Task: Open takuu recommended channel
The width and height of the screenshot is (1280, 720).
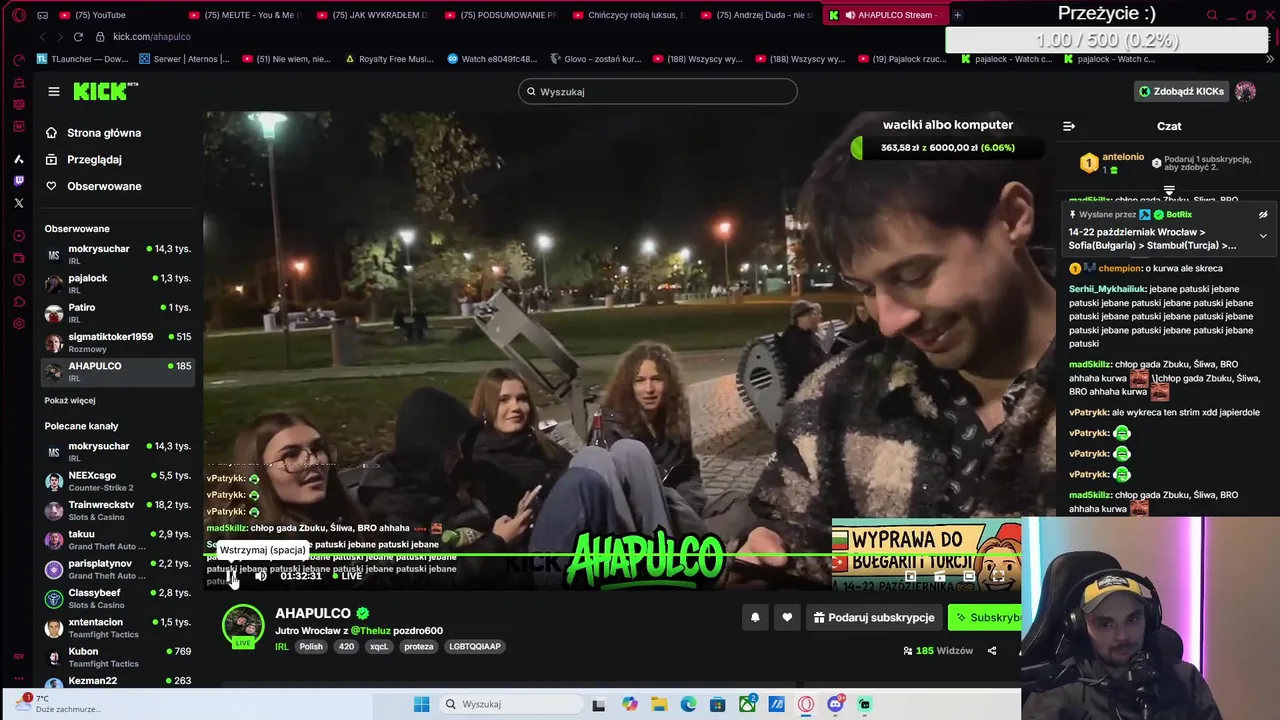Action: point(118,540)
